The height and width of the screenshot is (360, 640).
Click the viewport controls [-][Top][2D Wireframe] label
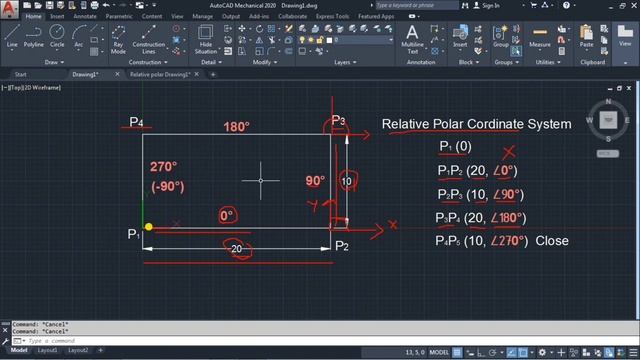31,87
